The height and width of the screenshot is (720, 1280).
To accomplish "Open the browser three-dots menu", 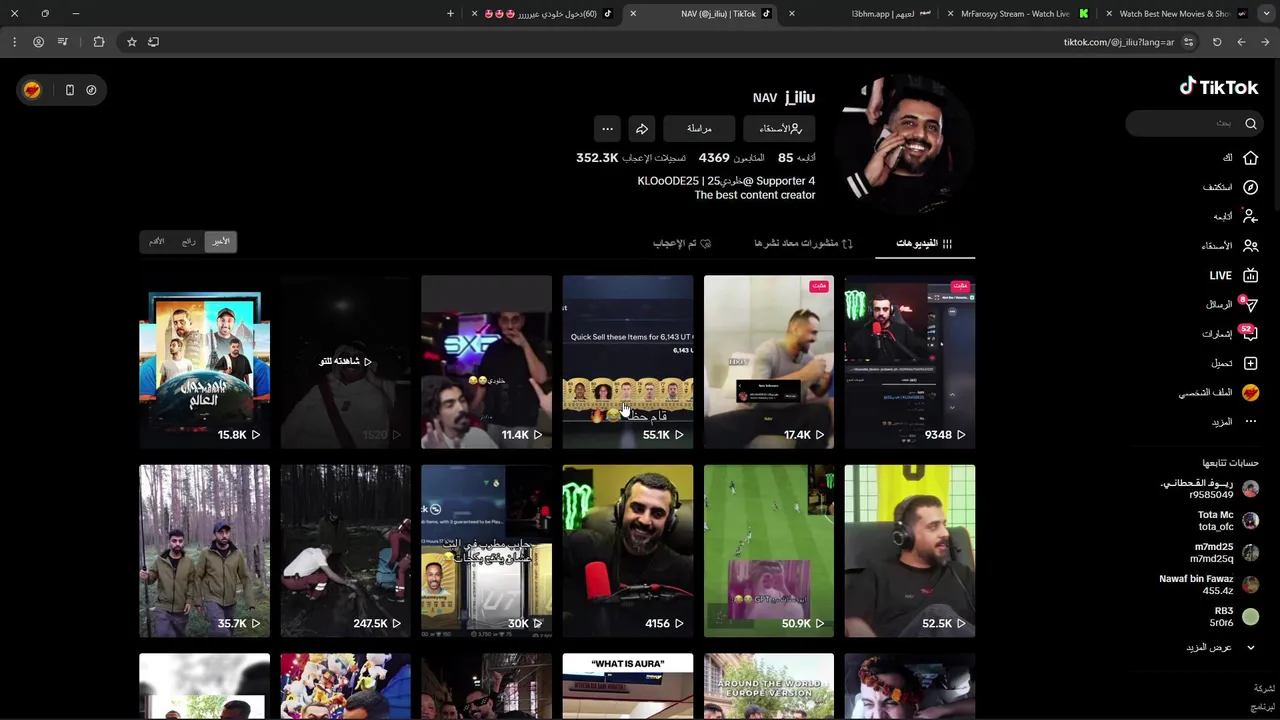I will (14, 42).
